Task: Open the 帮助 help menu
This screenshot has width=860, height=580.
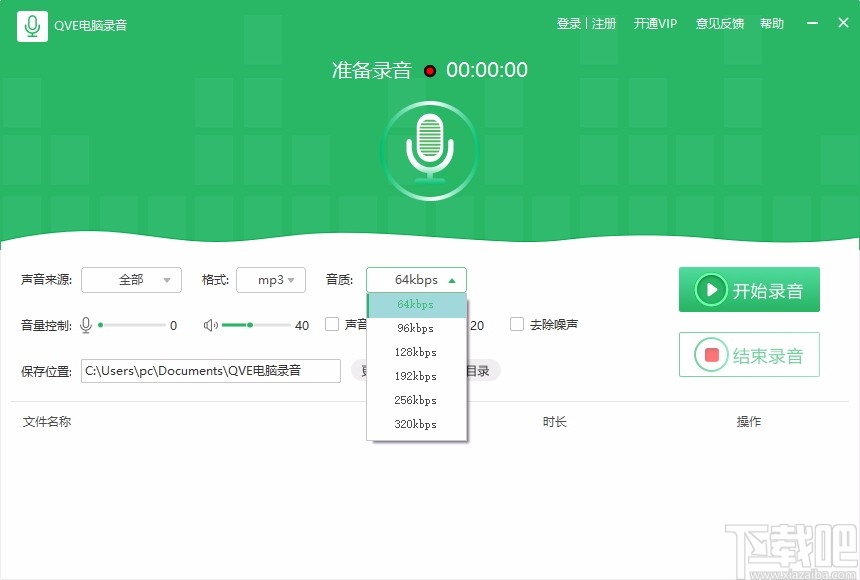Action: pos(772,23)
